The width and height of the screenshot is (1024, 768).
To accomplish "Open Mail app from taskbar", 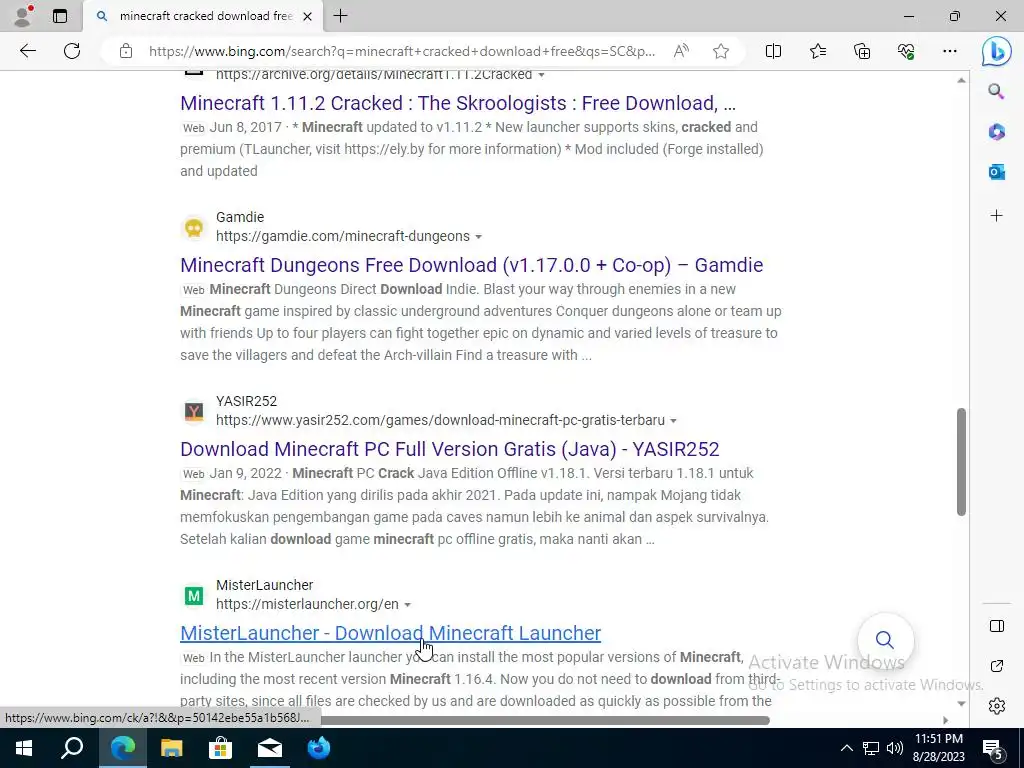I will [x=270, y=748].
